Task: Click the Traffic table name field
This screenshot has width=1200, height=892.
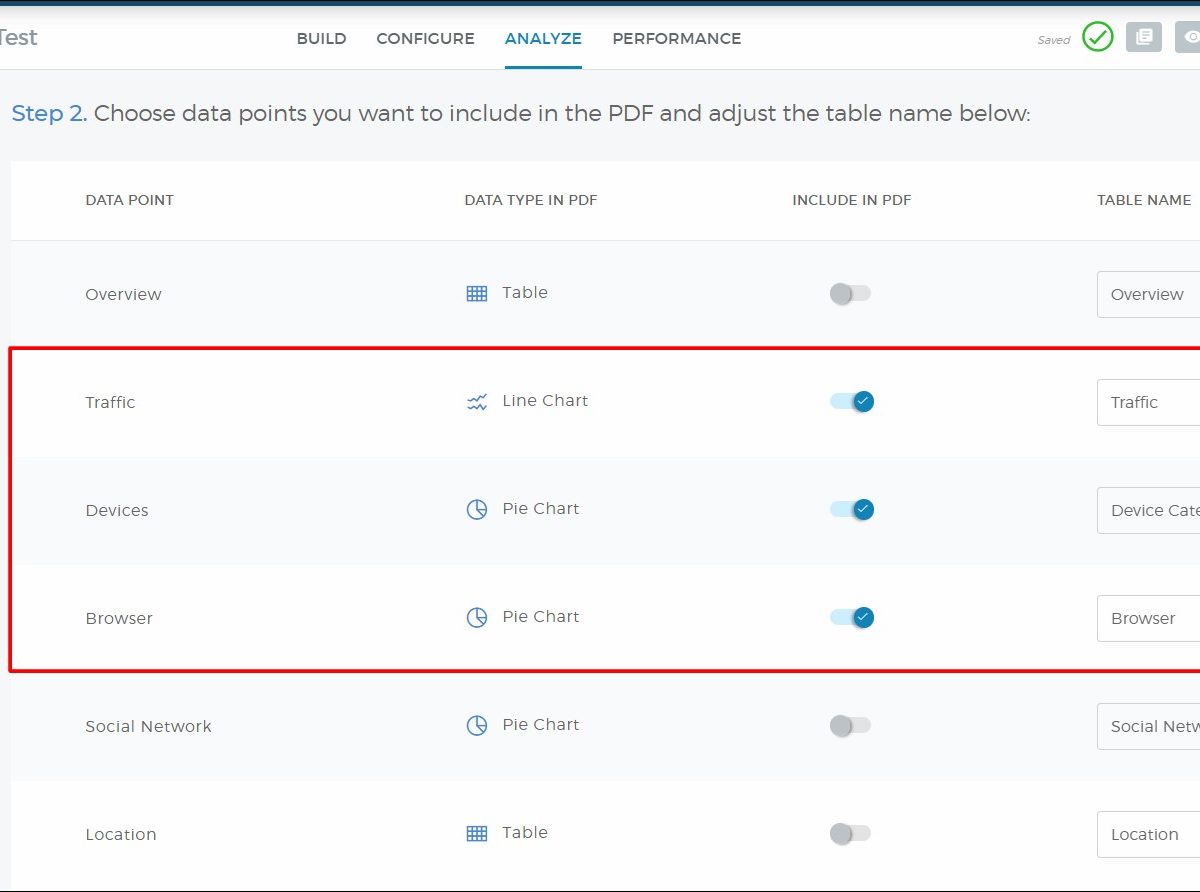Action: [x=1148, y=402]
